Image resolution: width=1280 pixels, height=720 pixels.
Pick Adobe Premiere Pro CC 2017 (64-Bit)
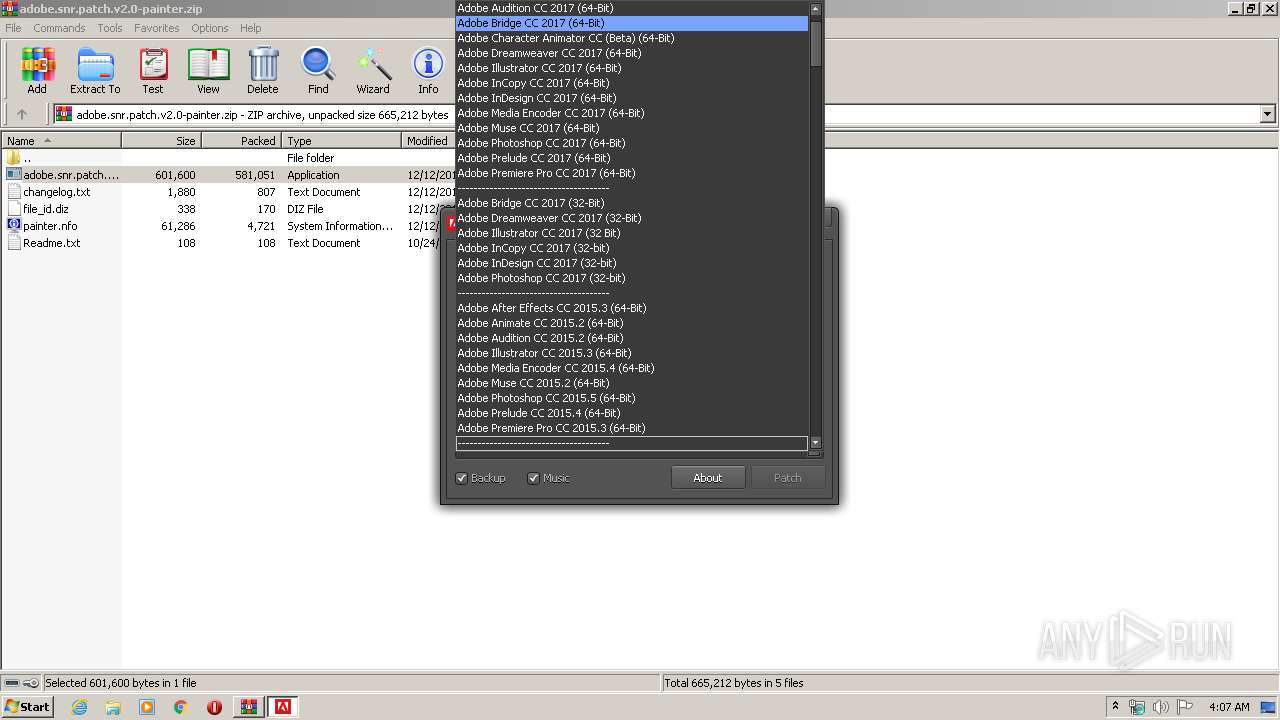(632, 173)
